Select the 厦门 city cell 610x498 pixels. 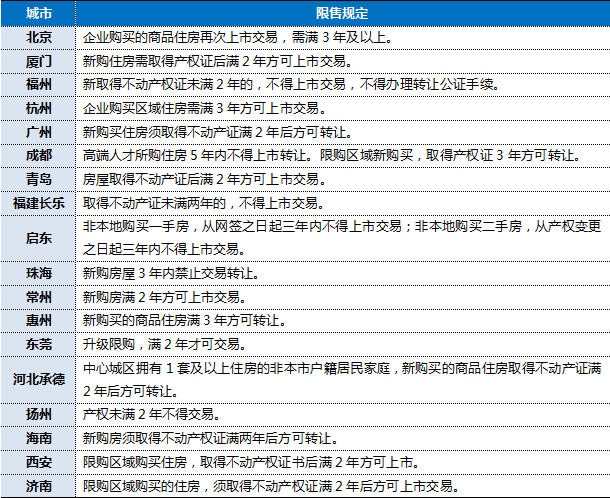pyautogui.click(x=39, y=61)
